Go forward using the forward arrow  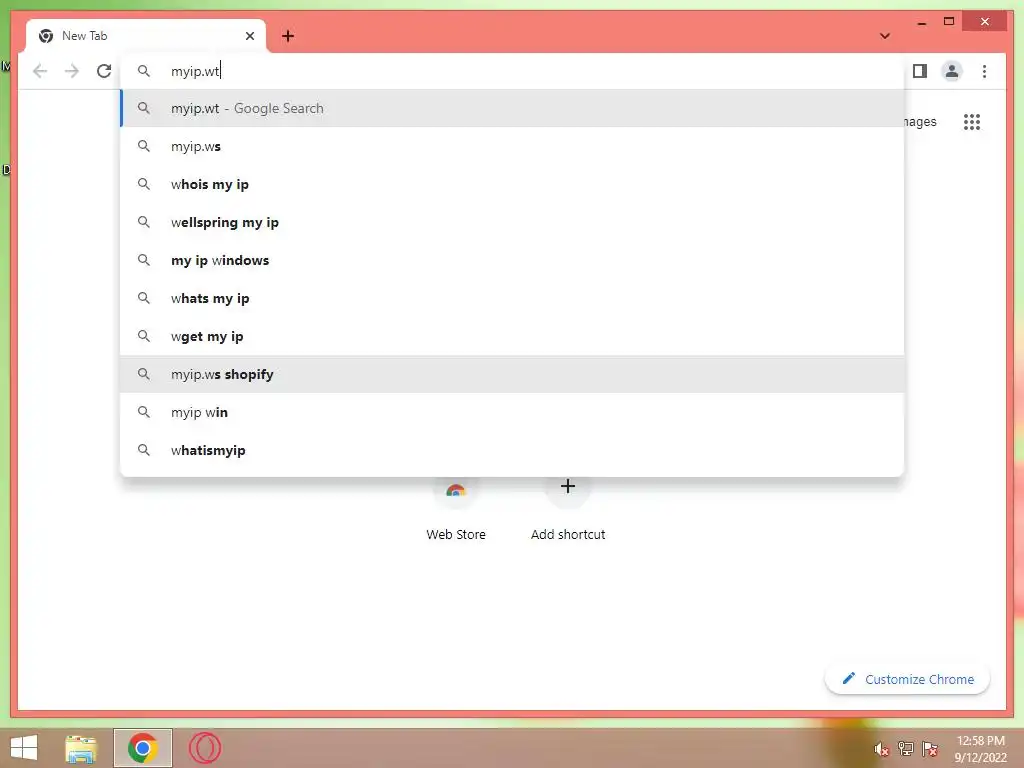[72, 71]
